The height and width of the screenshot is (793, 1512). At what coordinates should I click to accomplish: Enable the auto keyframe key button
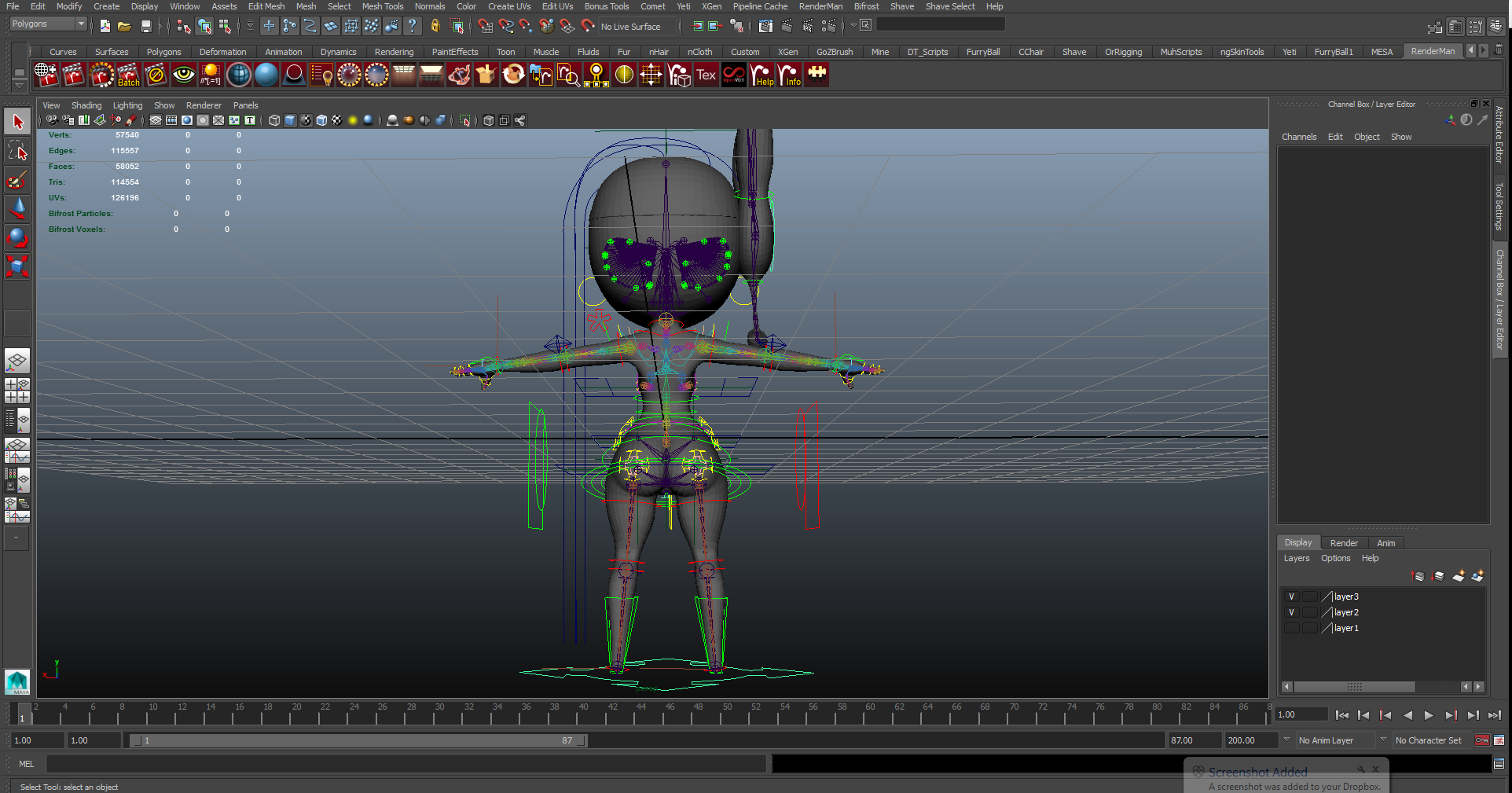click(x=1481, y=740)
